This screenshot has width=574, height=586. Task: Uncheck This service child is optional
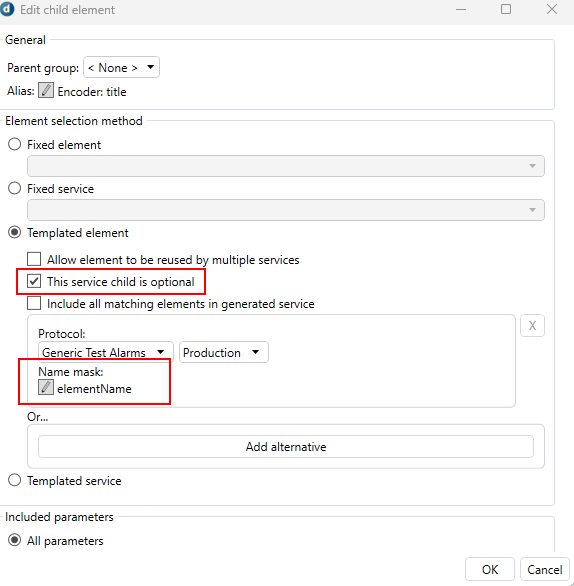coord(34,281)
